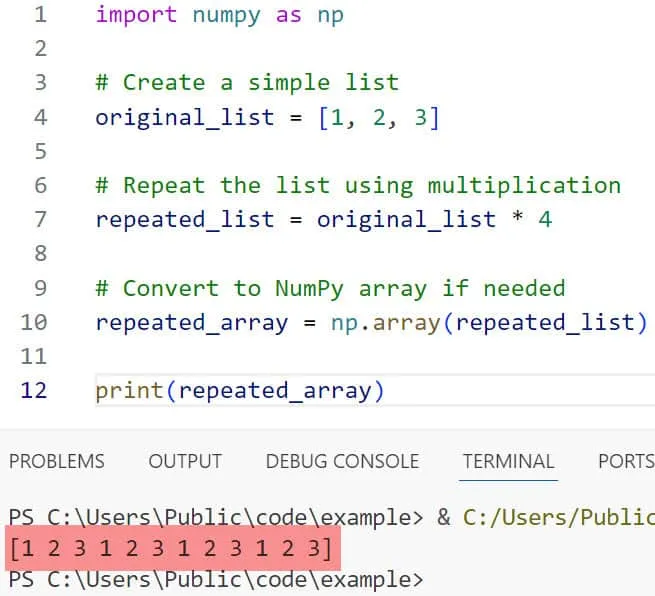The image size is (655, 596).
Task: Click the '# Repeat the list' comment line
Action: pyautogui.click(x=358, y=186)
